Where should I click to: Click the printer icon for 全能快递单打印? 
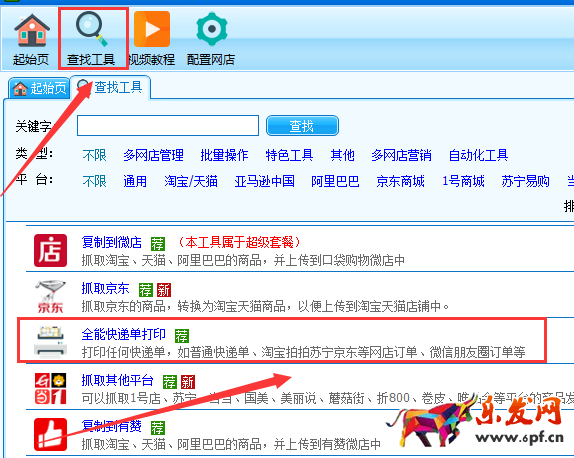(x=51, y=342)
